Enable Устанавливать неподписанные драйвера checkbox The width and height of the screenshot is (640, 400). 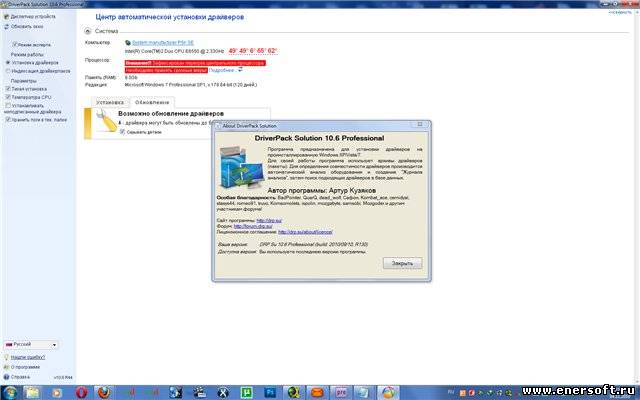[8, 106]
